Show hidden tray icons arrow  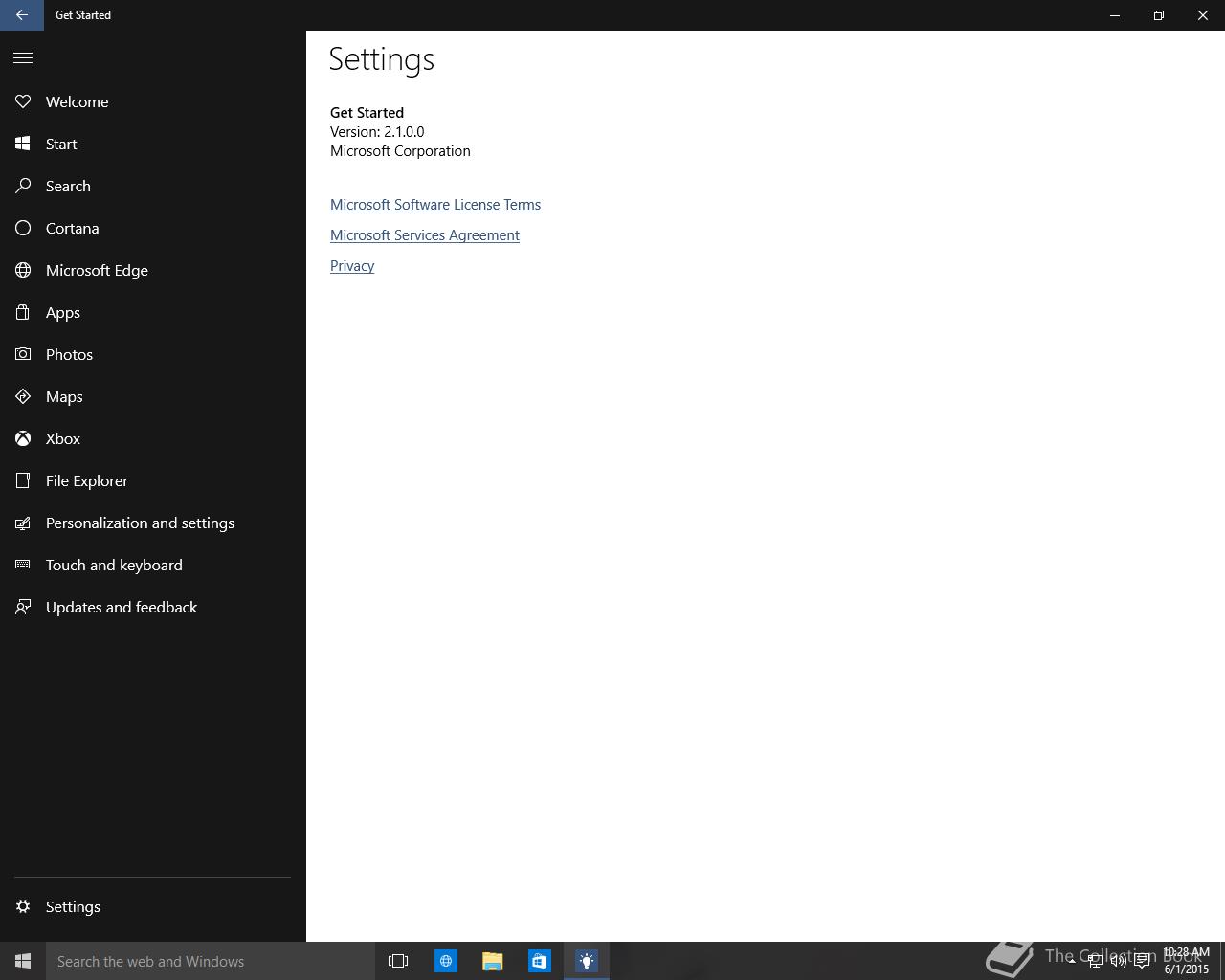tap(1071, 961)
